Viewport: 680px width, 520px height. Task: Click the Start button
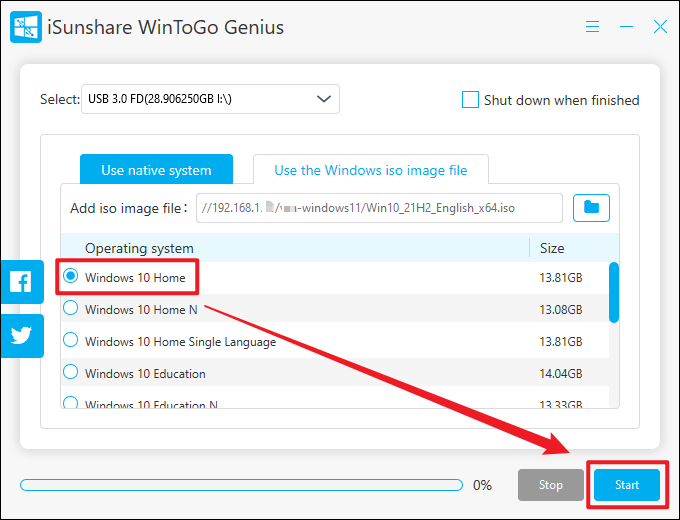click(x=627, y=484)
